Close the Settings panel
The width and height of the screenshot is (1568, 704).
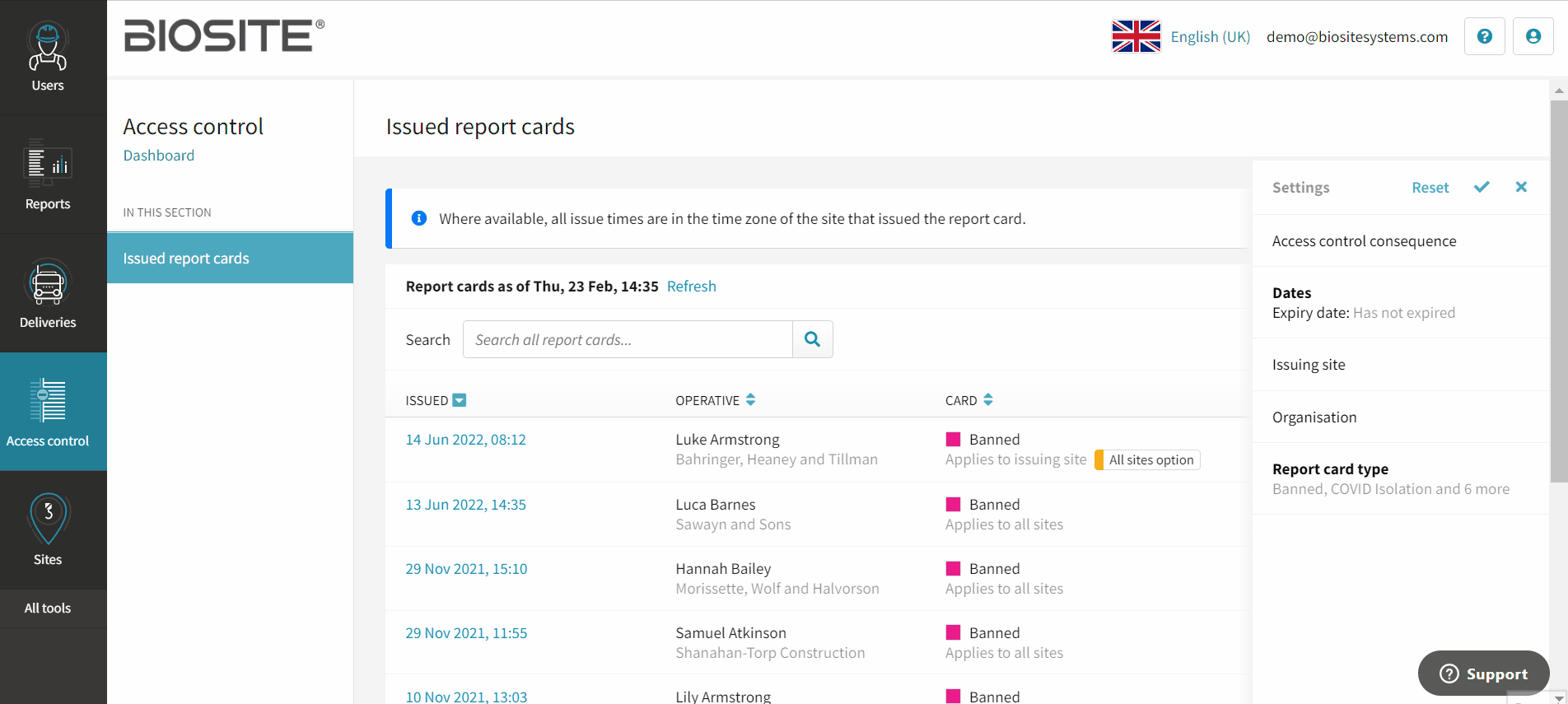click(x=1521, y=187)
